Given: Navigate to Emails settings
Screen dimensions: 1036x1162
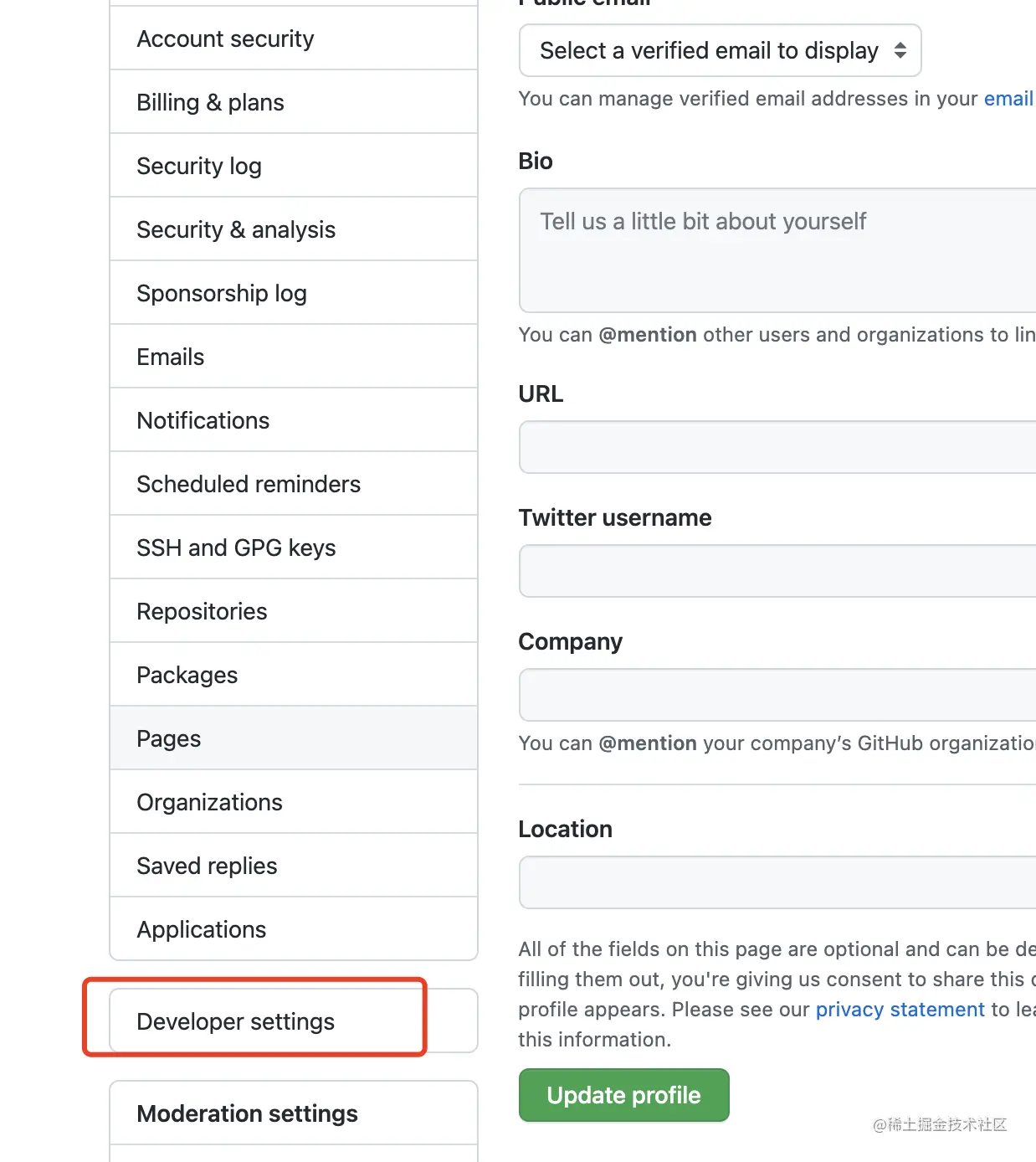Looking at the screenshot, I should 171,357.
